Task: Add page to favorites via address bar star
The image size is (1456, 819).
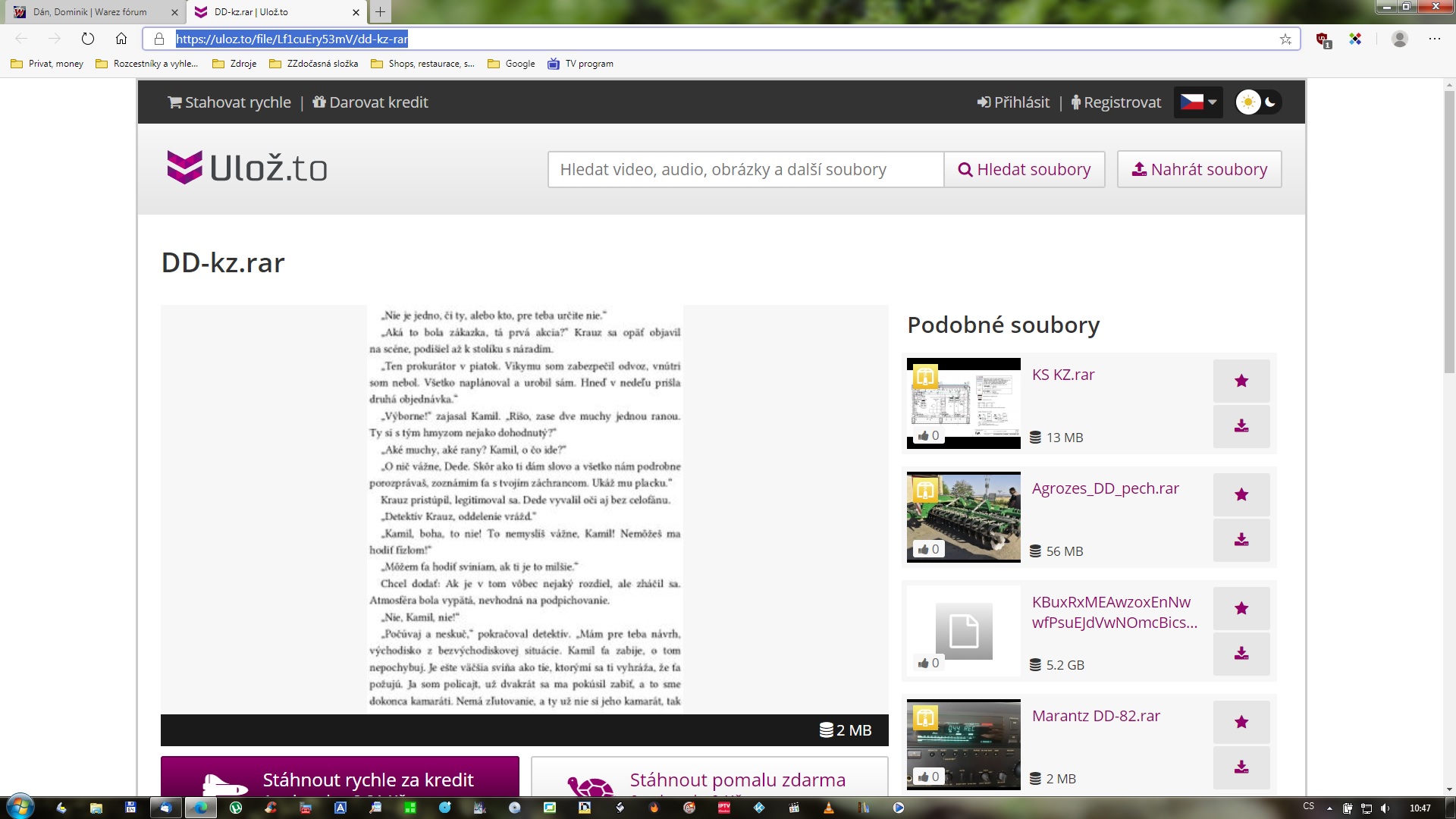Action: point(1285,39)
